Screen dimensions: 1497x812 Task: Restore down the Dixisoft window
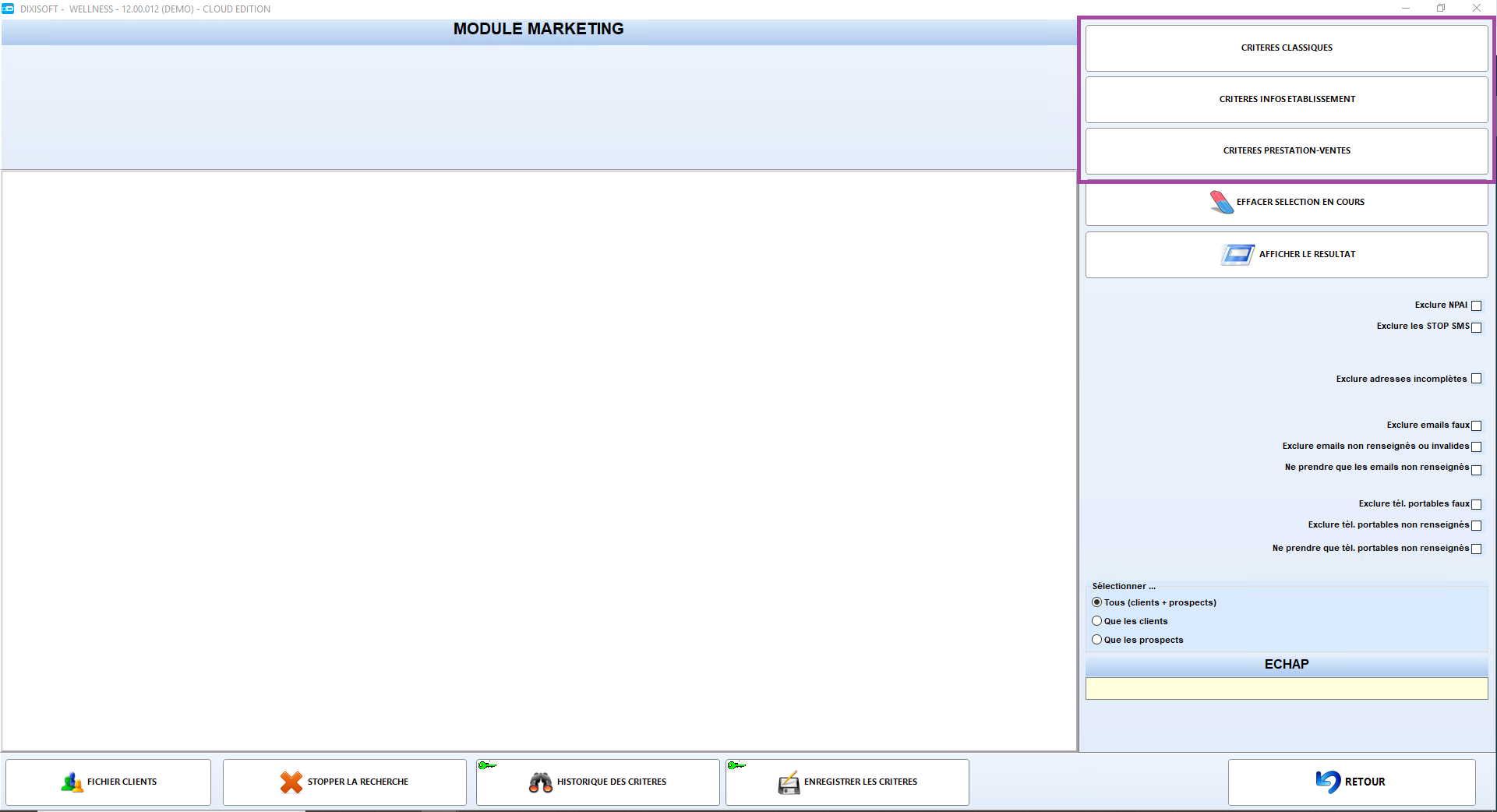[x=1441, y=9]
